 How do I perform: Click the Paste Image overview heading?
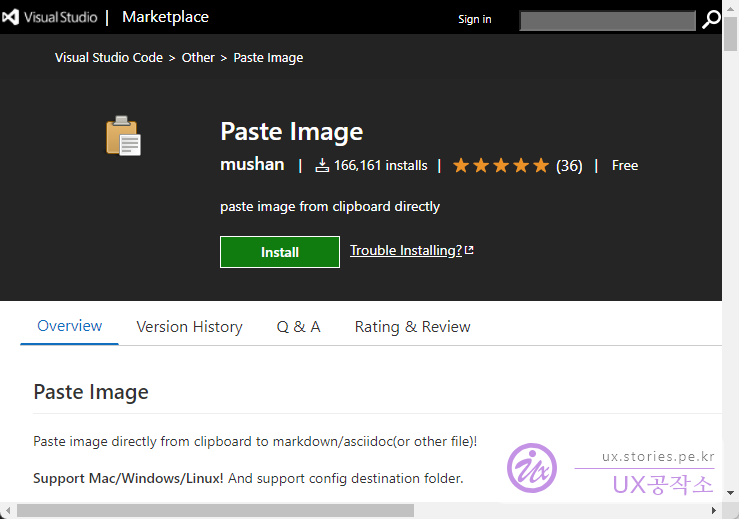pos(91,392)
